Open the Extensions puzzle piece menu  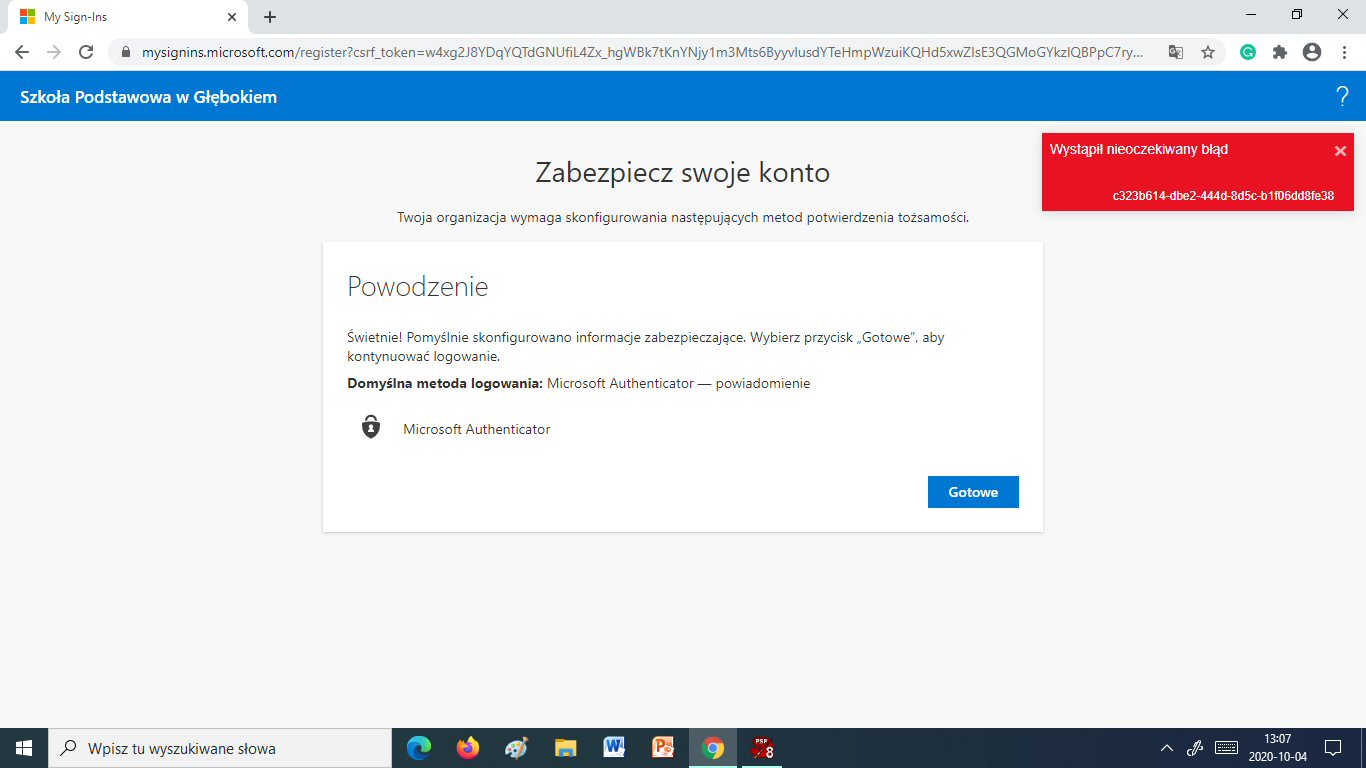coord(1280,52)
